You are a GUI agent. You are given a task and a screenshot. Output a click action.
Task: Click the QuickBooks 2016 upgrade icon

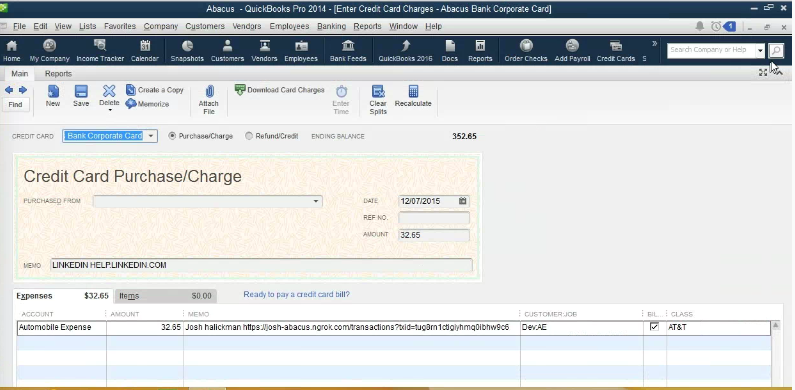pos(406,51)
